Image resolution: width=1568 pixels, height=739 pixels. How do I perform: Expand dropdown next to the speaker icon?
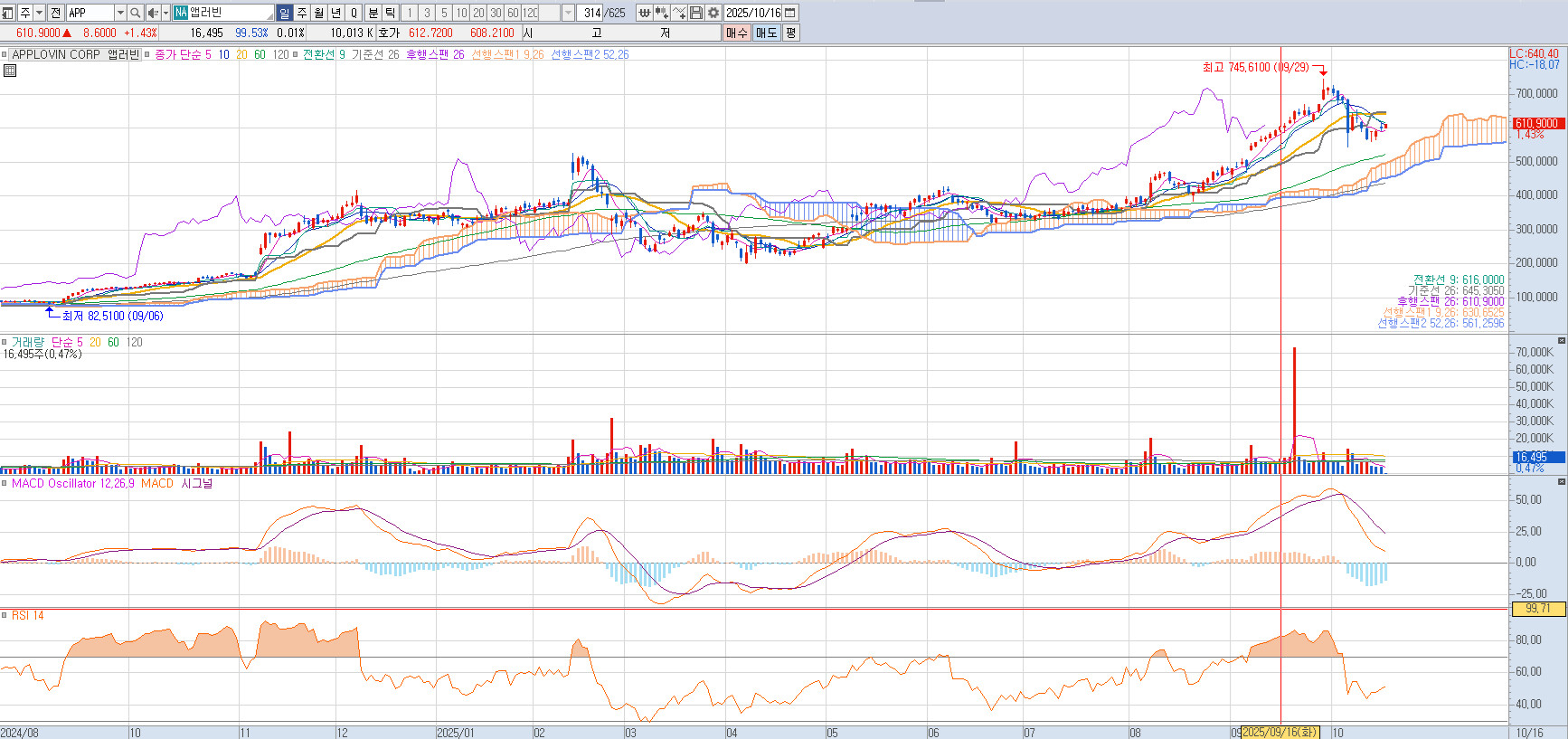click(x=165, y=13)
